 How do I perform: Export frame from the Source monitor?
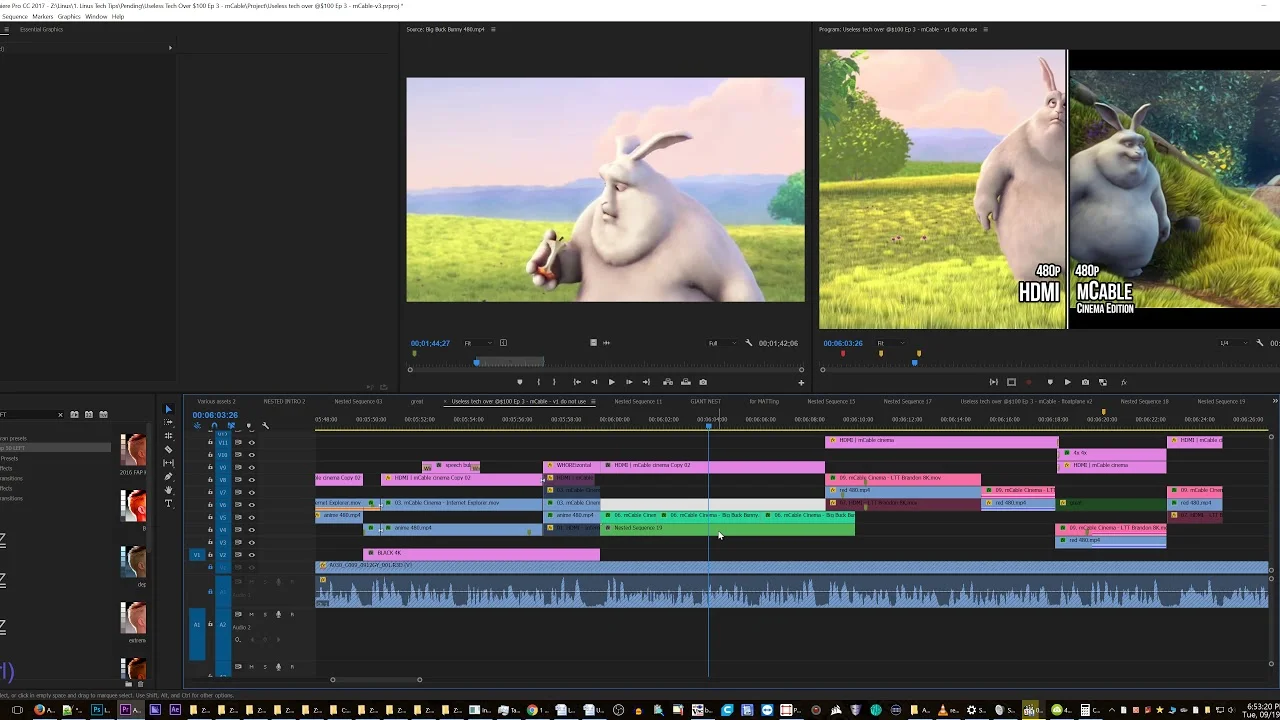click(703, 382)
